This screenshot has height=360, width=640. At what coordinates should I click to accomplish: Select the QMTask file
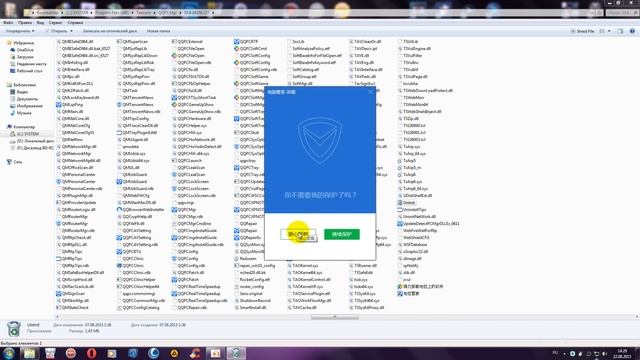coord(130,91)
